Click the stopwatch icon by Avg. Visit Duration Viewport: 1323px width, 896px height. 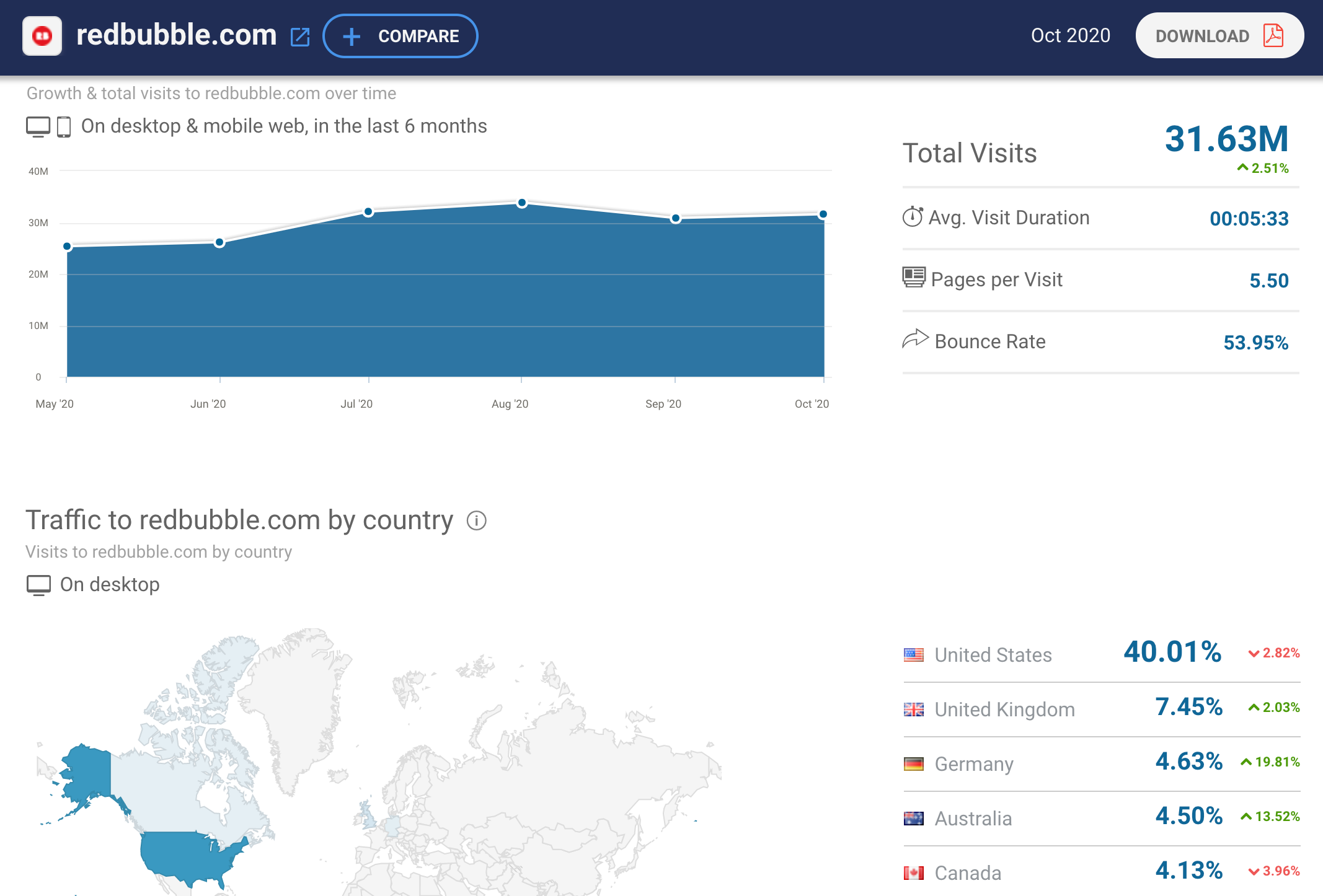913,216
